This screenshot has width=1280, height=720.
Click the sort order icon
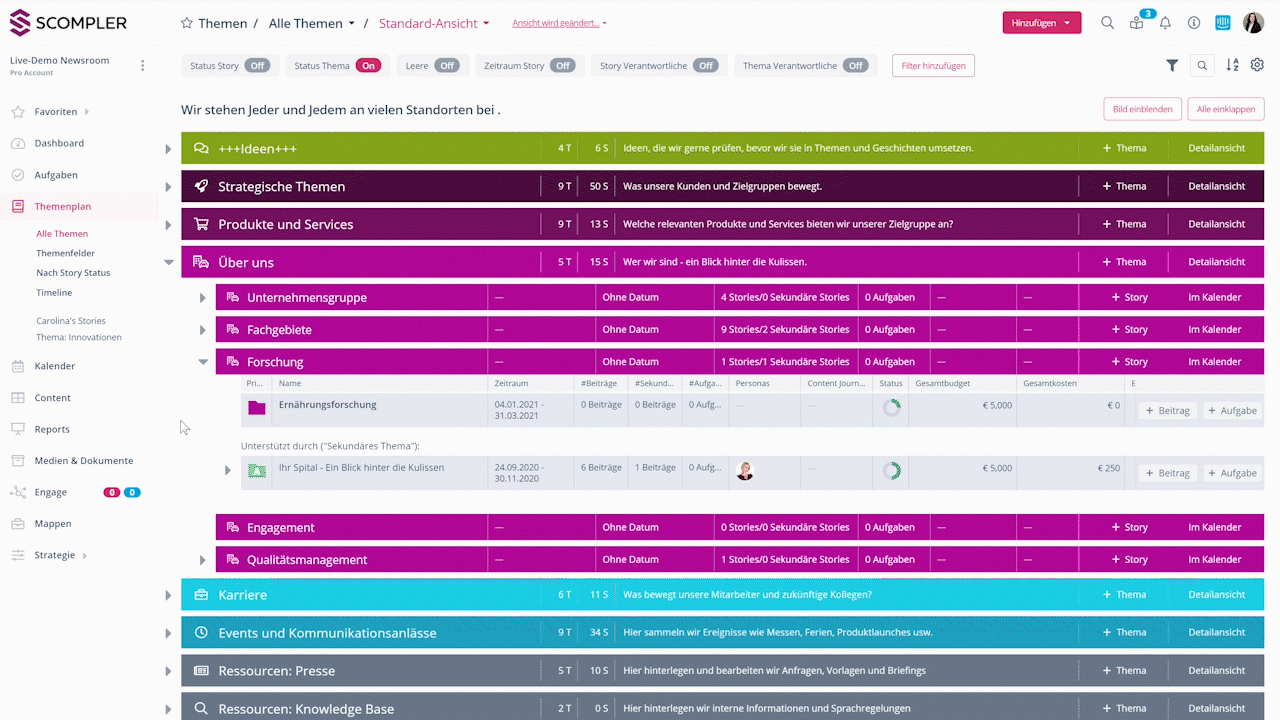pyautogui.click(x=1232, y=65)
